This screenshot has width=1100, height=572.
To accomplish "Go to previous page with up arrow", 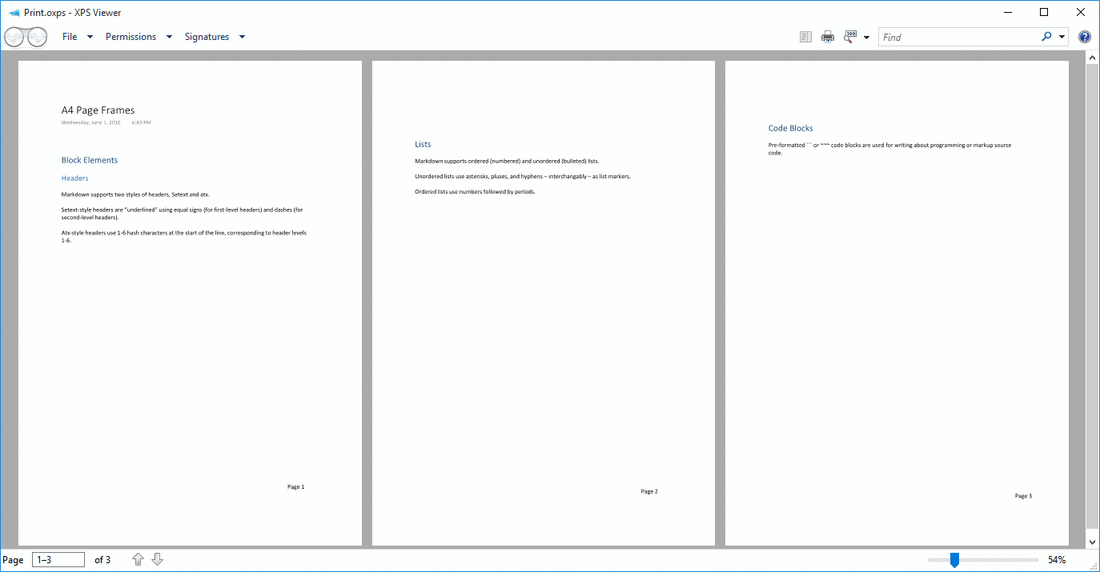I will [138, 559].
